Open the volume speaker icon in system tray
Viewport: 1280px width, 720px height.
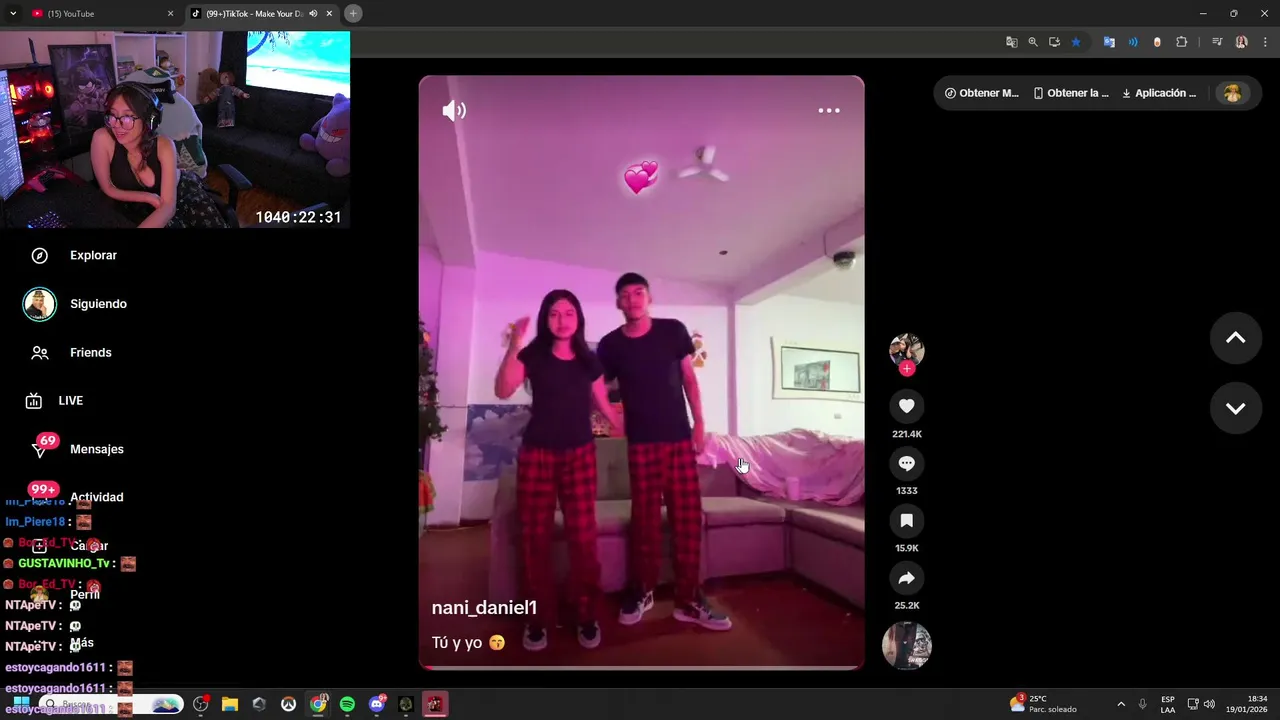tap(1209, 704)
